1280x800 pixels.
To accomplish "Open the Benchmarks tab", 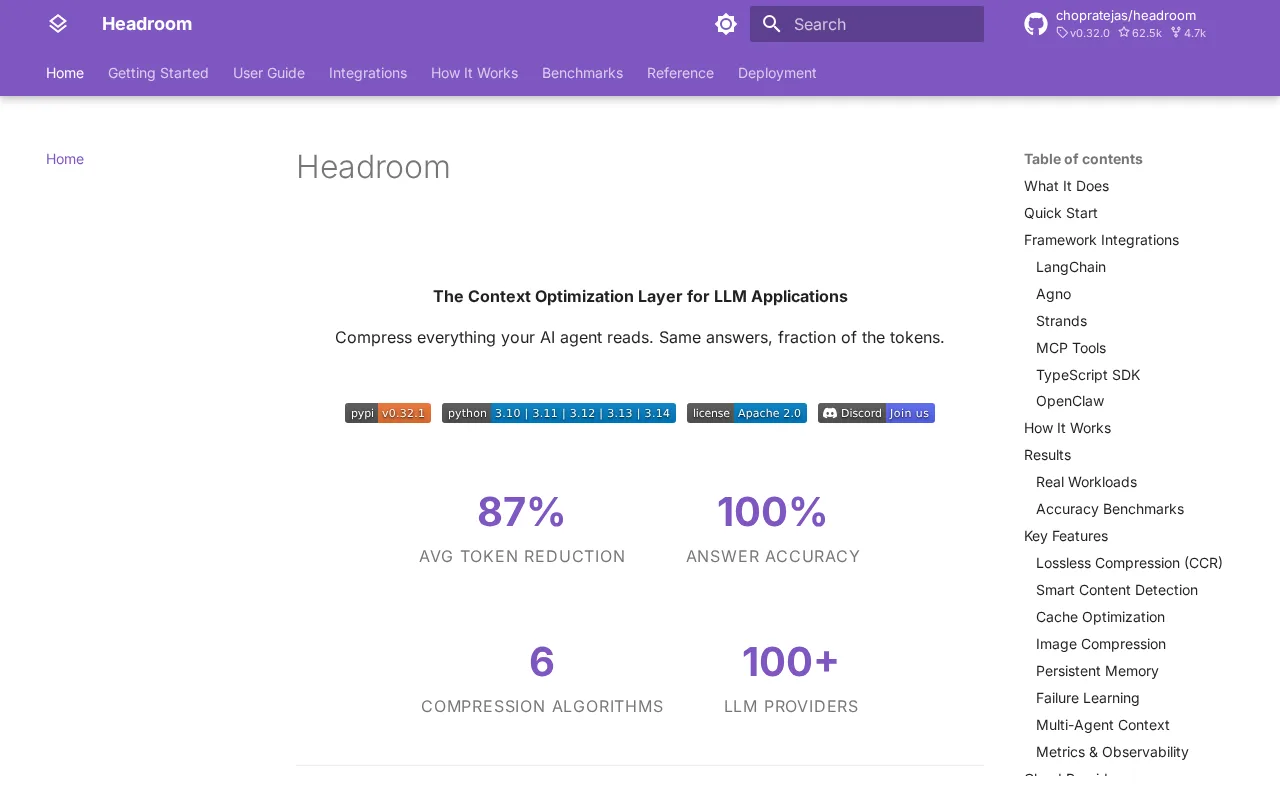I will click(x=582, y=73).
